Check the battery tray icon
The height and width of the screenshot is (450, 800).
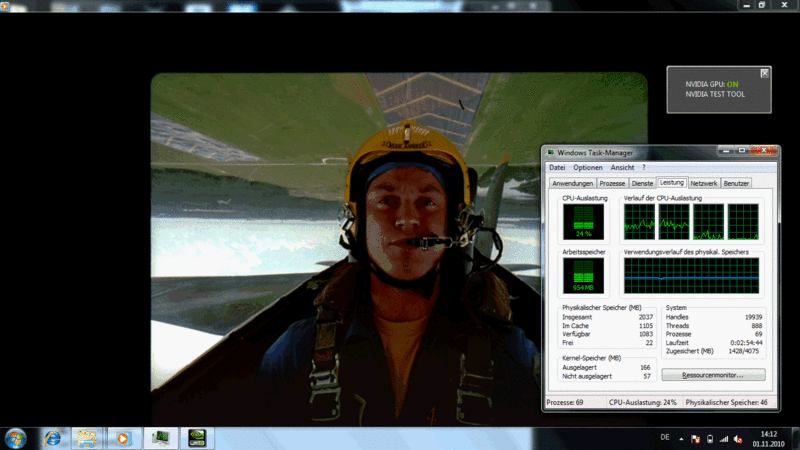pos(710,439)
